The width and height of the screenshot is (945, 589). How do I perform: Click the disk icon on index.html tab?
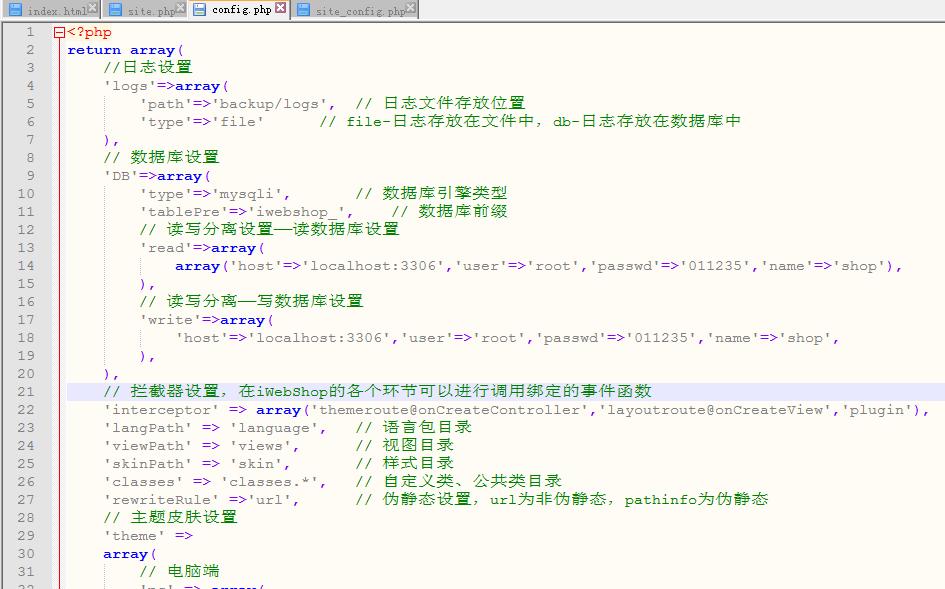tap(15, 10)
